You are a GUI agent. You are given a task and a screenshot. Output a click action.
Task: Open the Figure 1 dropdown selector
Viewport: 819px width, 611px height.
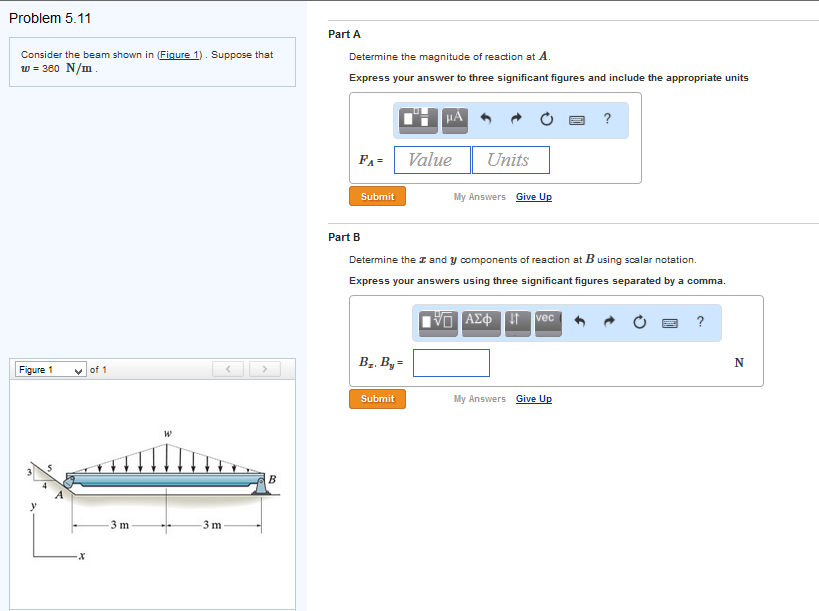[x=50, y=370]
